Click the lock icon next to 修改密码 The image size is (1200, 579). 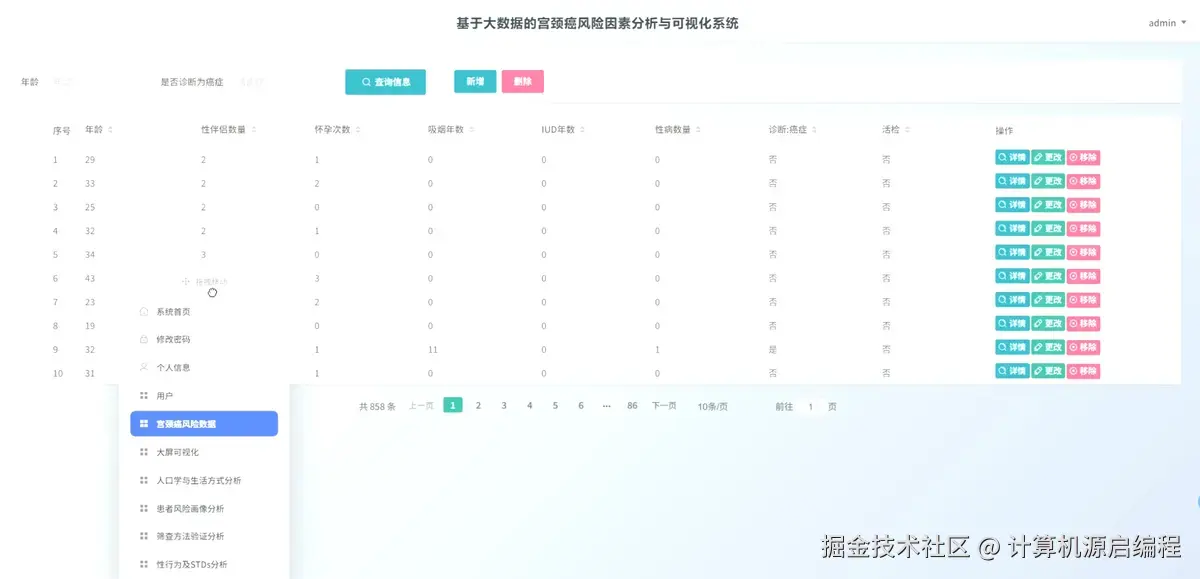(x=144, y=338)
